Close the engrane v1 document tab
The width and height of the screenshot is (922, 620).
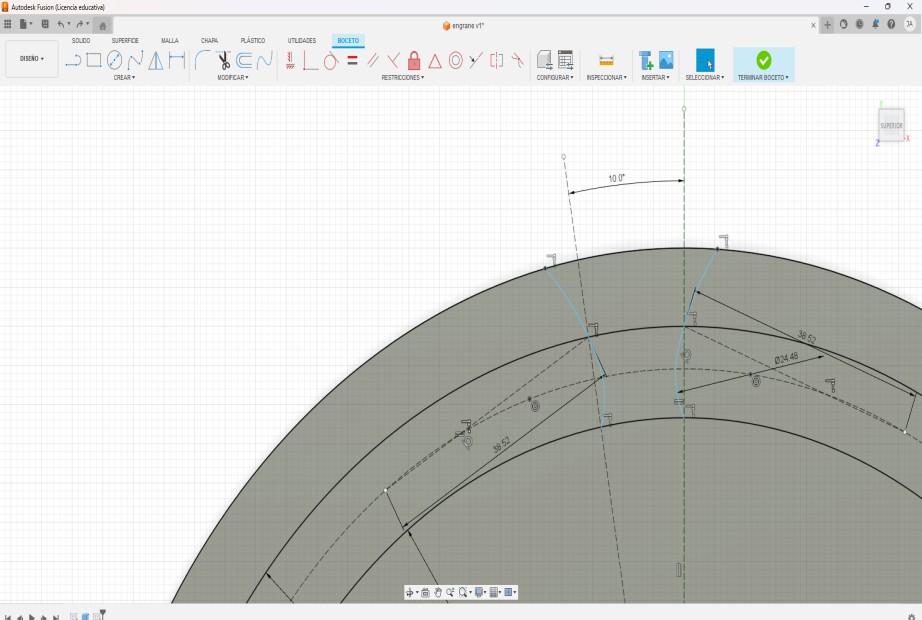(x=813, y=25)
